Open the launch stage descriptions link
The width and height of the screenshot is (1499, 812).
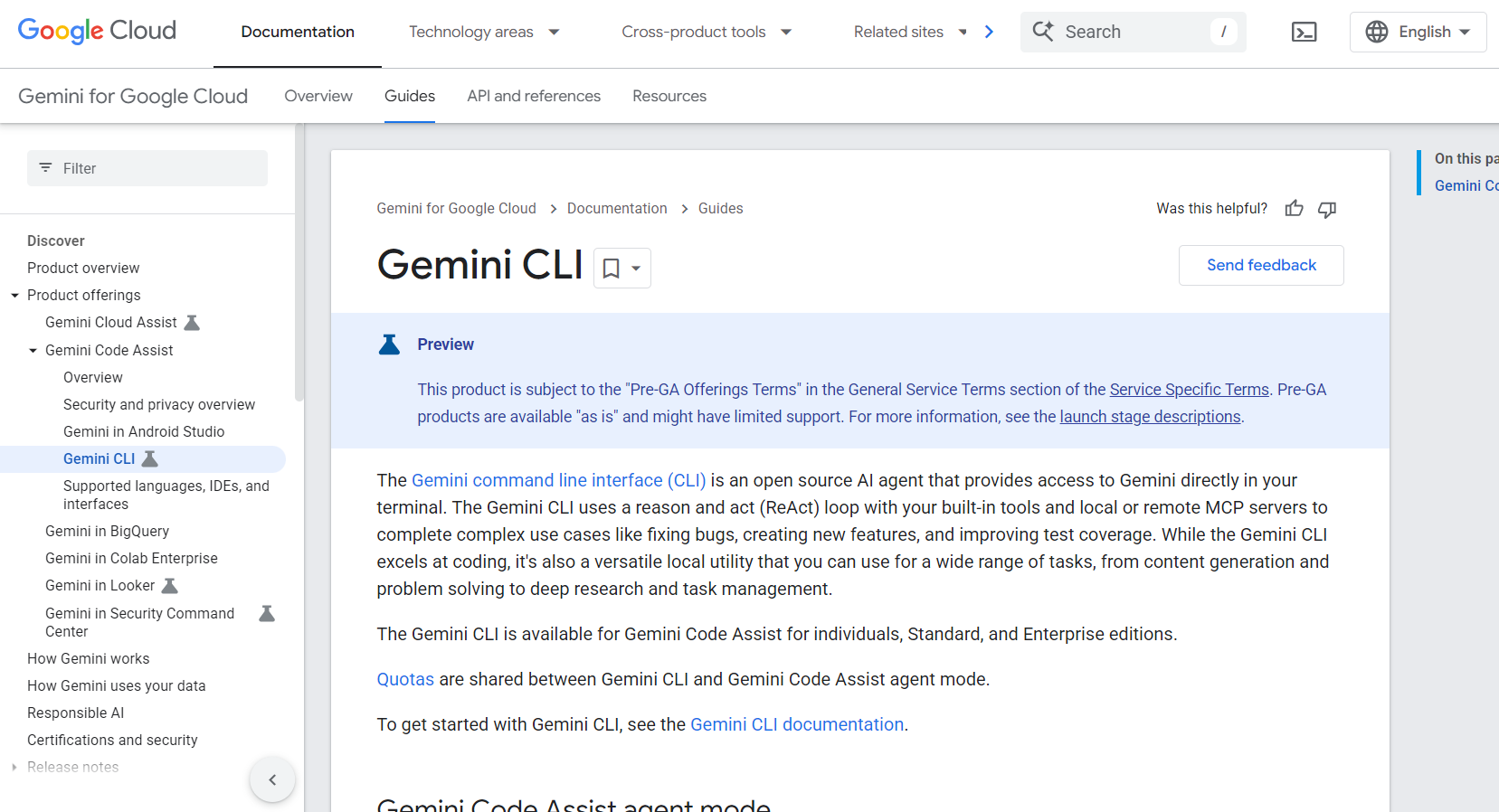[x=1150, y=417]
